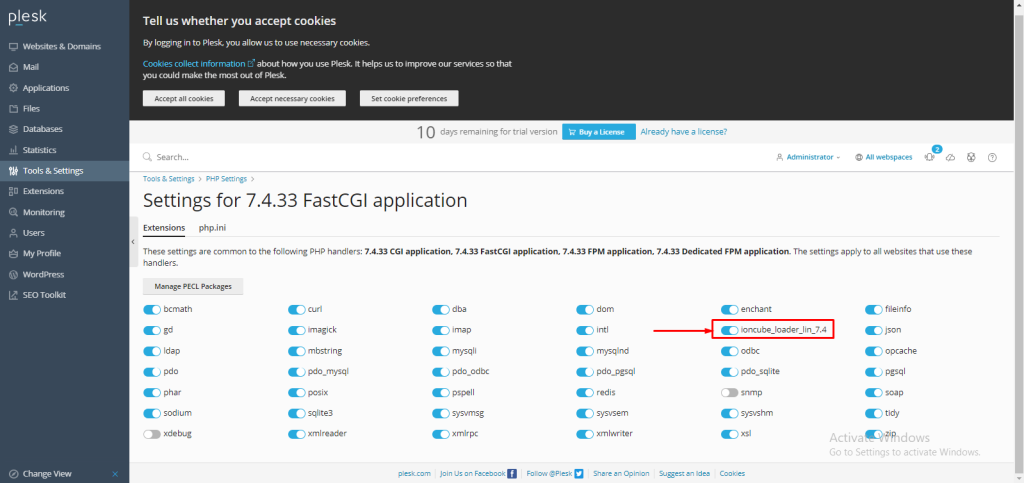
Task: Click the Manage PECL Packages button
Action: (x=193, y=287)
